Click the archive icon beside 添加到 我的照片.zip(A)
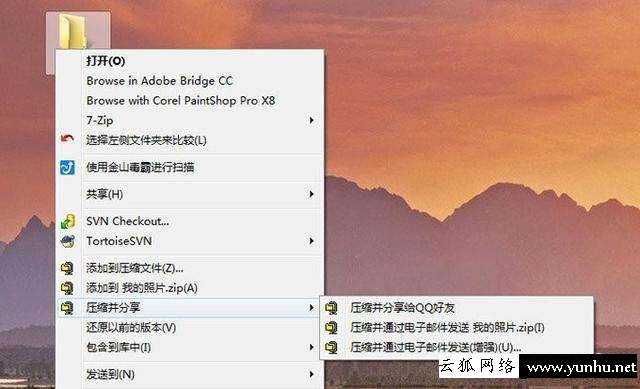This screenshot has height=389, width=640. click(67, 288)
